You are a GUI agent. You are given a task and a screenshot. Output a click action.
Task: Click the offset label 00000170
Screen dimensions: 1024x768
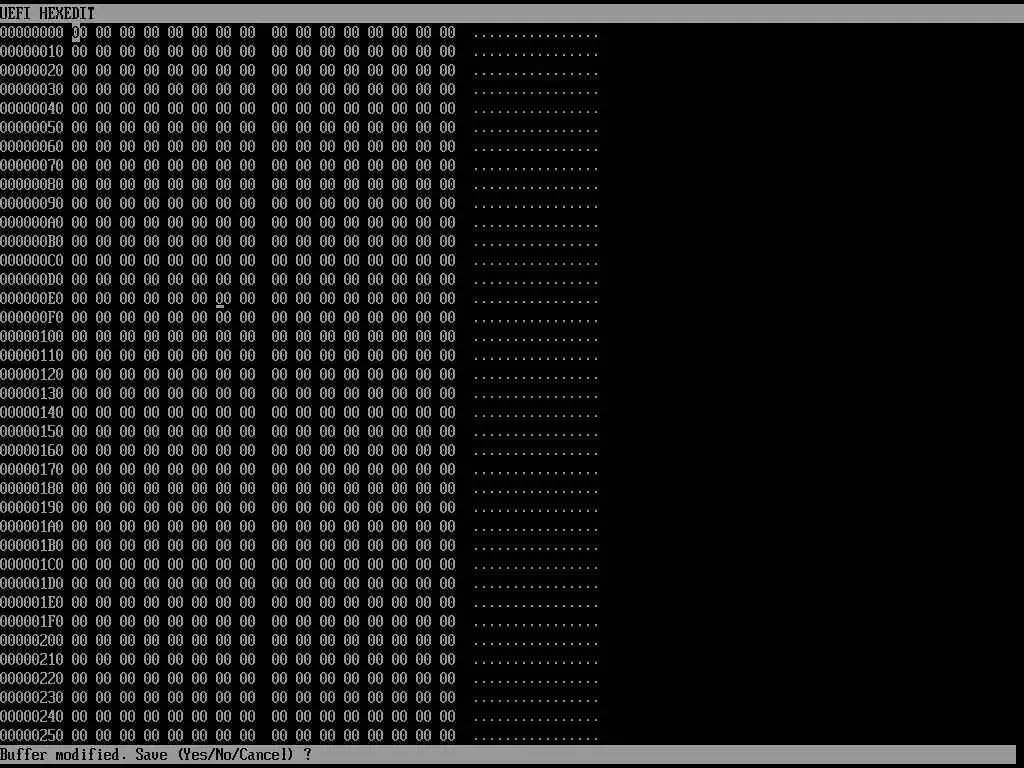(32, 470)
